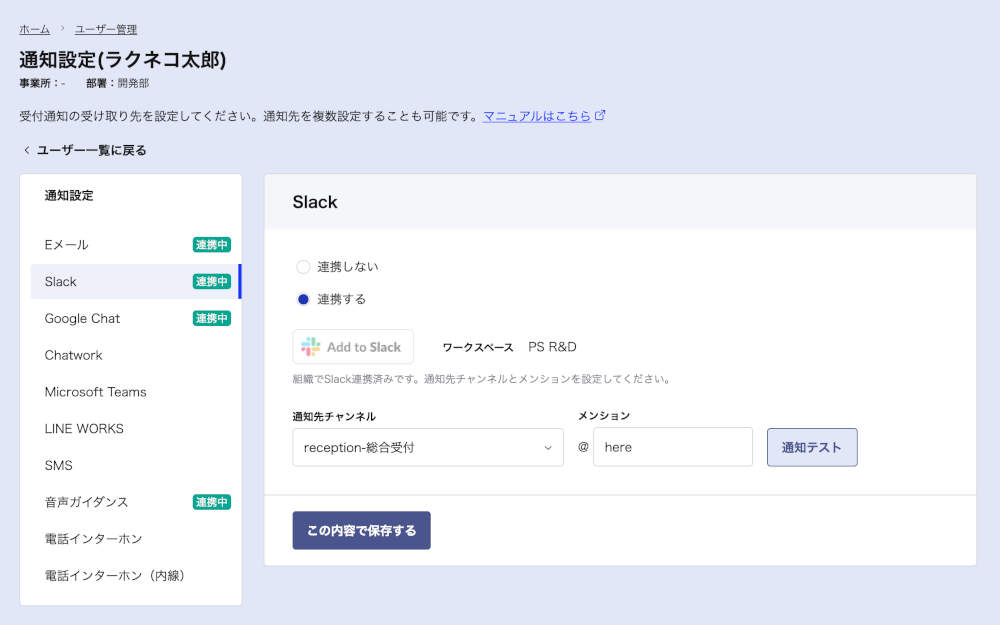Click the Slack panel heading
Image resolution: width=1000 pixels, height=625 pixels.
315,202
